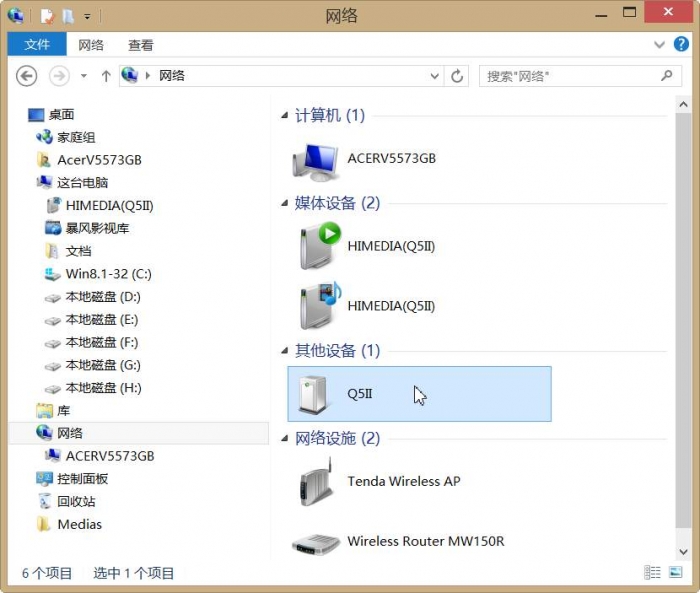
Task: Minimize the 网络 window
Action: pos(601,15)
